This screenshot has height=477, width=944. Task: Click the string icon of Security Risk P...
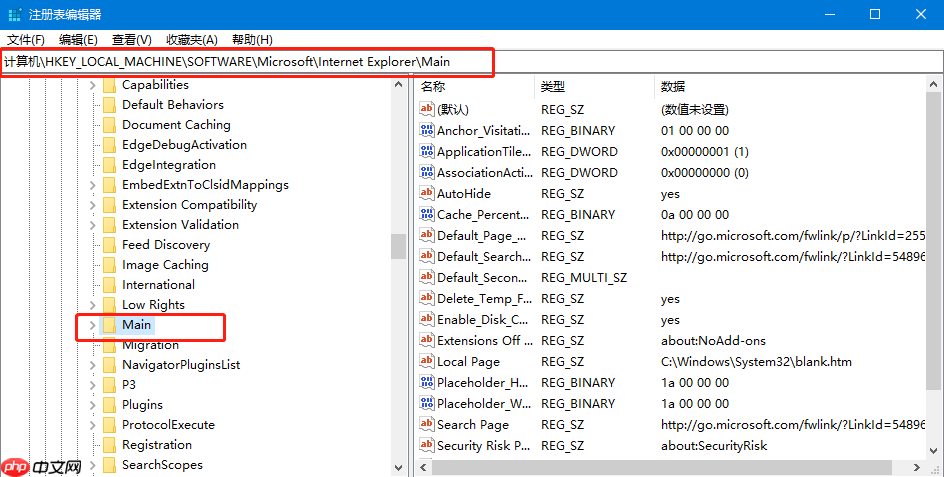click(427, 446)
